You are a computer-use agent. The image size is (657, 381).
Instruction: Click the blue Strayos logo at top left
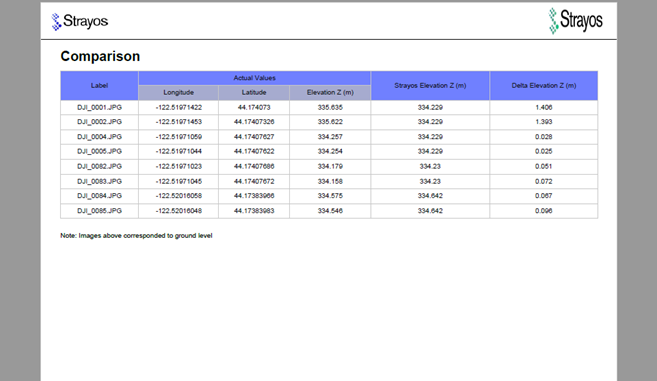[x=80, y=21]
